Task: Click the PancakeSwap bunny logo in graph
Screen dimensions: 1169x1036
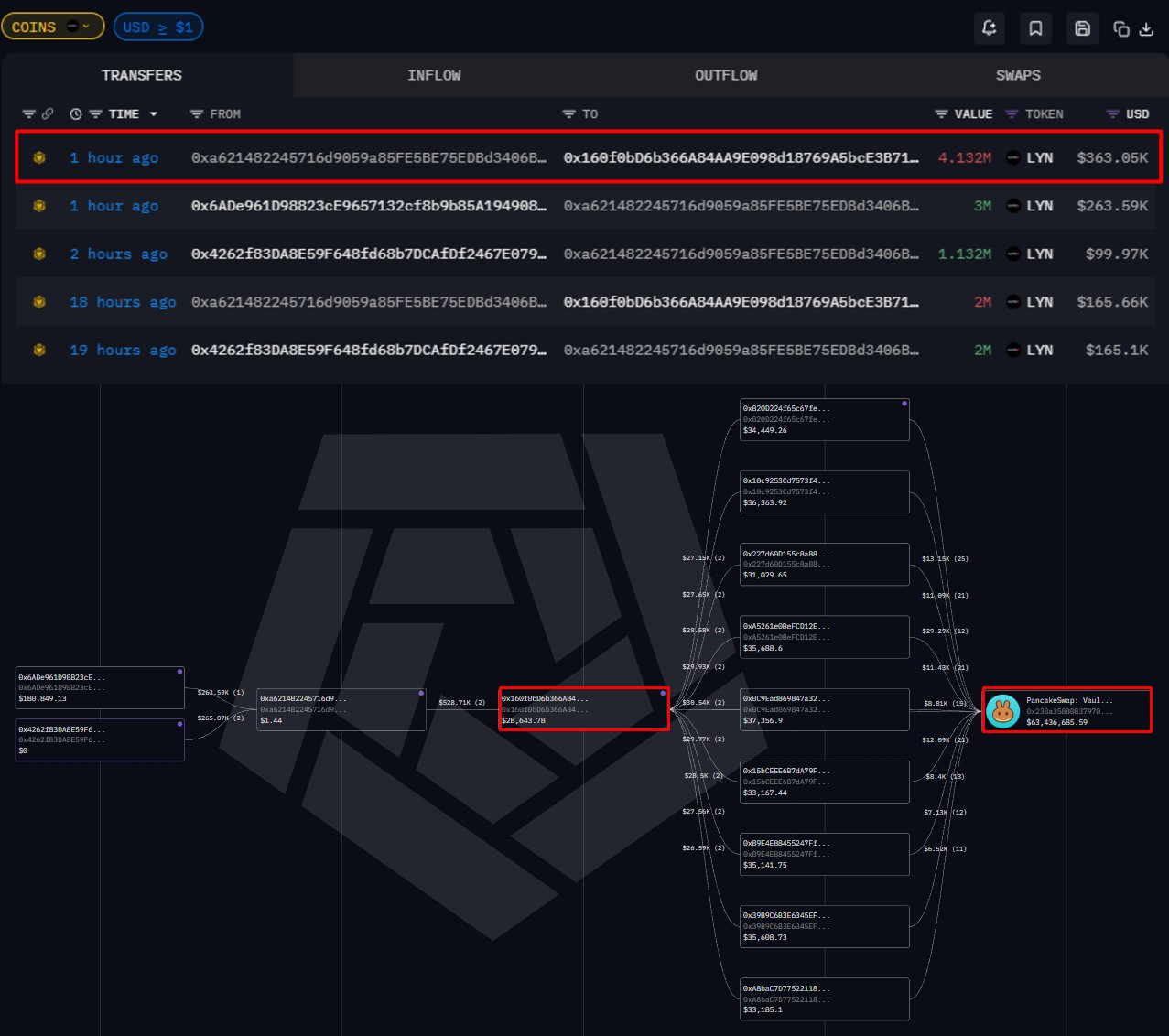Action: click(x=1003, y=711)
